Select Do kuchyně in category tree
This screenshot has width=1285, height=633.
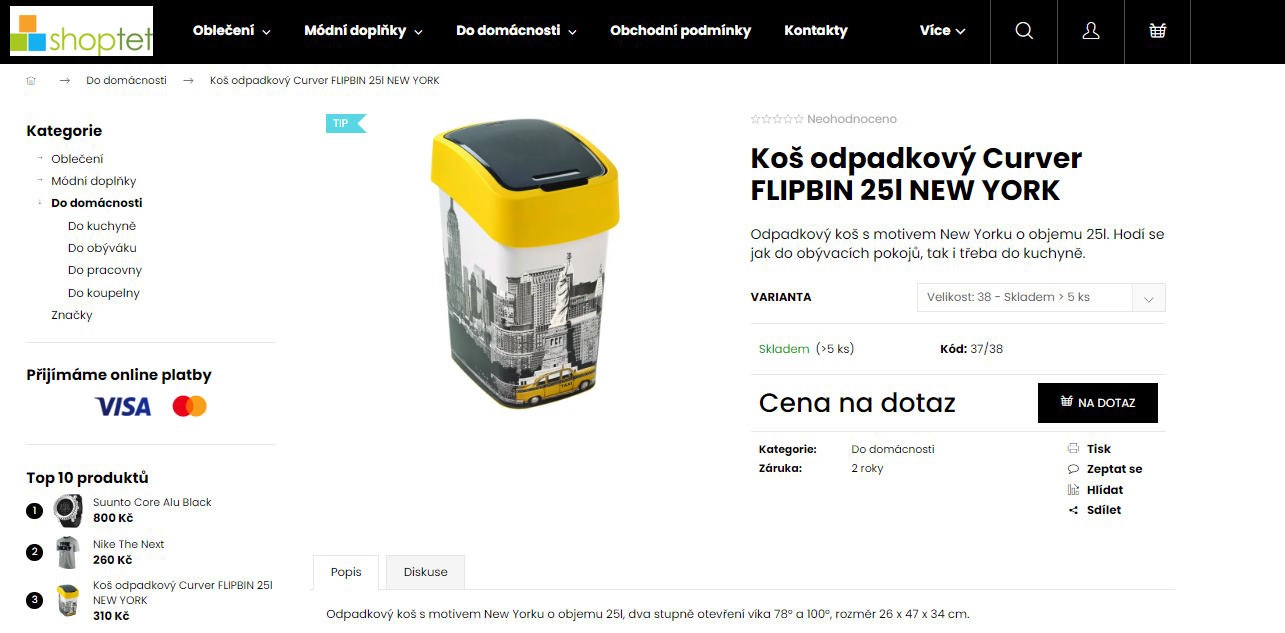point(102,226)
